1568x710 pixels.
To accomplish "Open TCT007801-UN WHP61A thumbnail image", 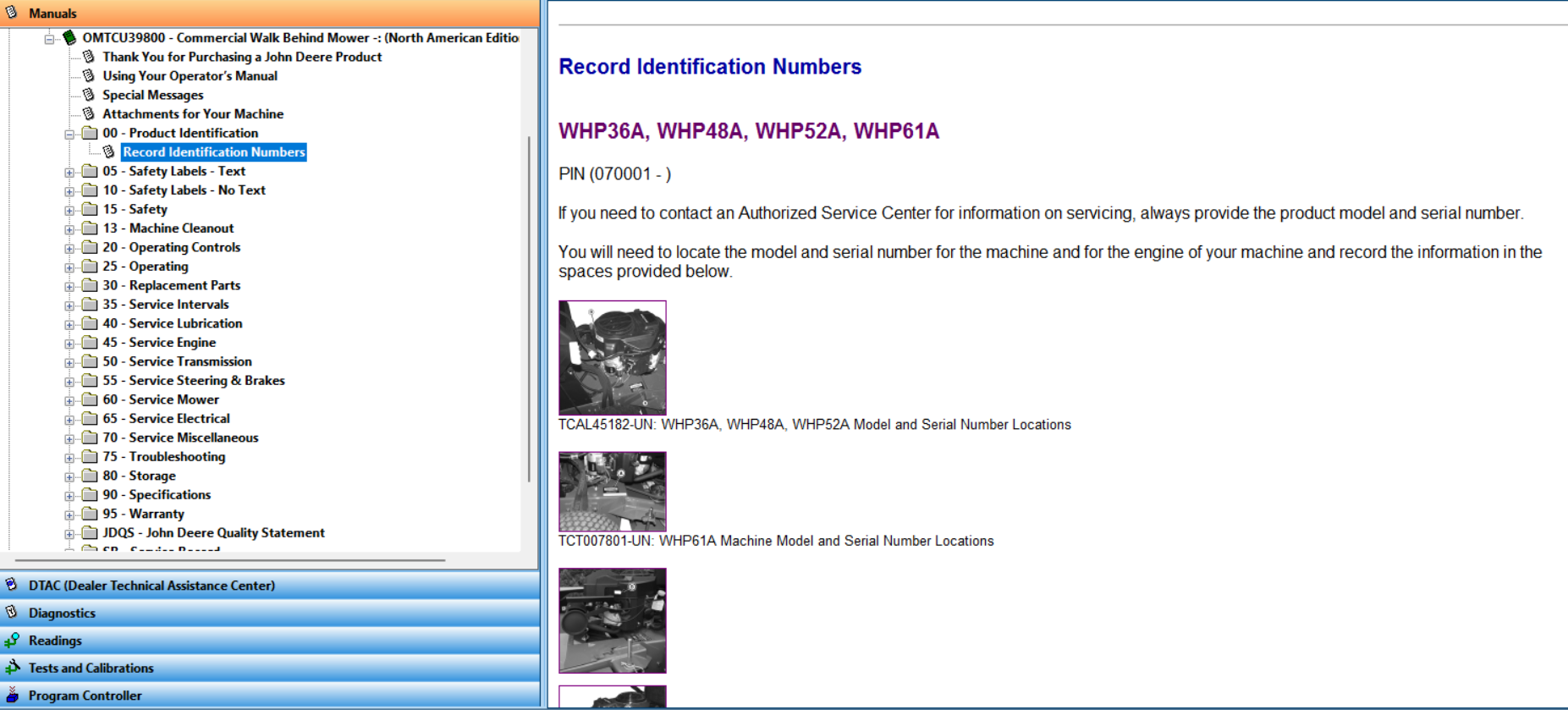I will tap(613, 491).
